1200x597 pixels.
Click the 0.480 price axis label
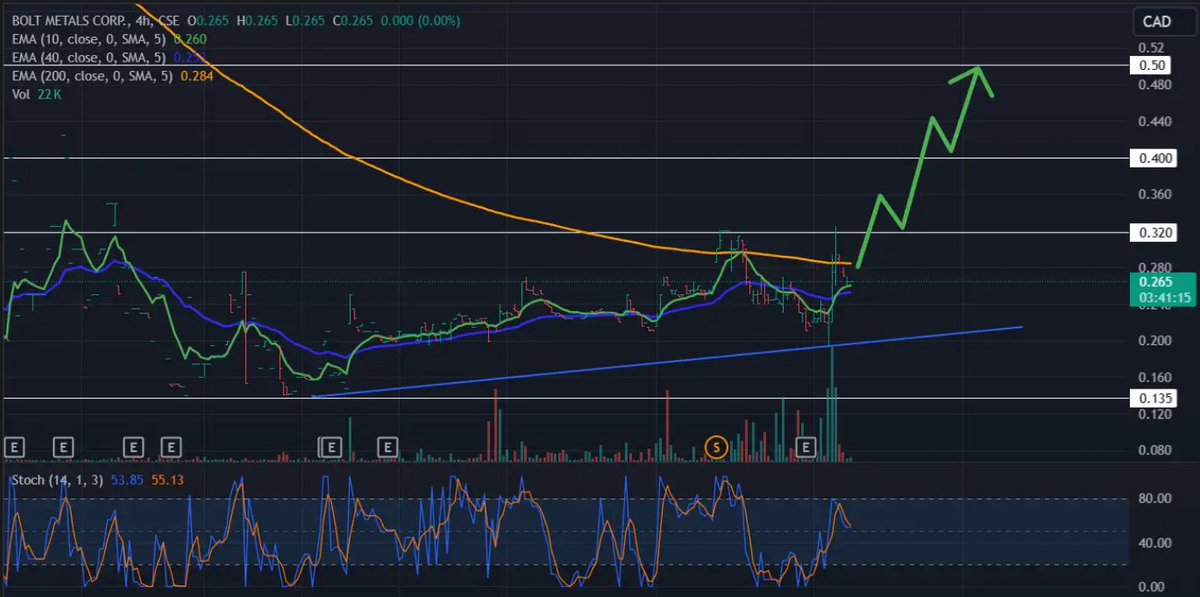point(1153,85)
